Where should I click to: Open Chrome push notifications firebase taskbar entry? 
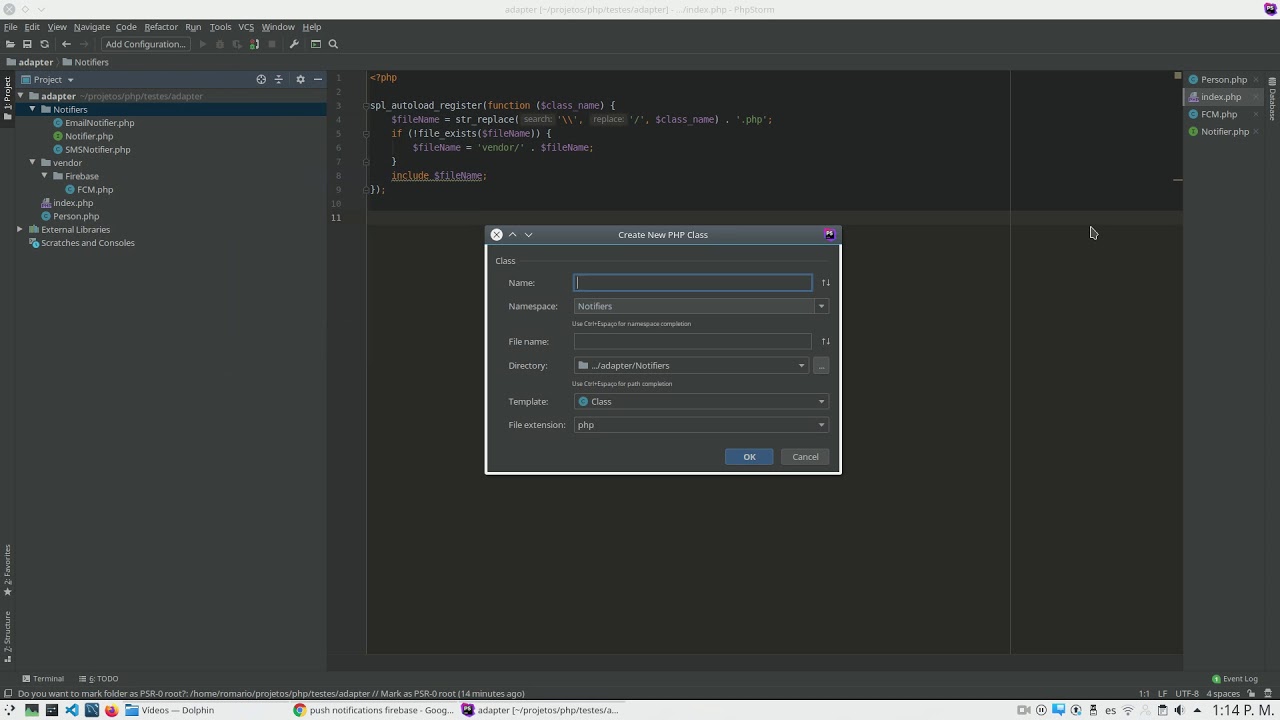[373, 710]
